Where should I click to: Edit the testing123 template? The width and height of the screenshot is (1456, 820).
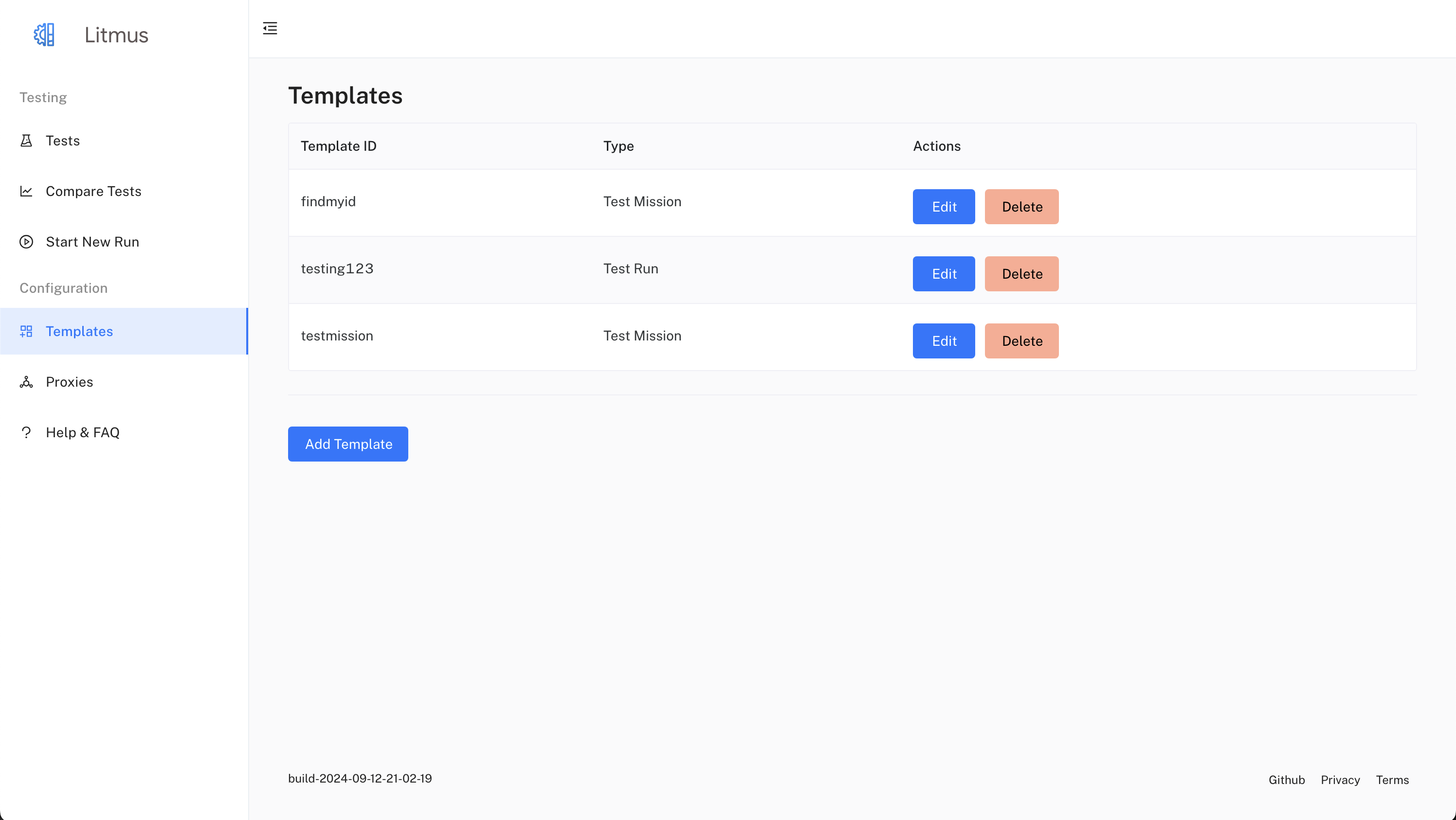944,274
